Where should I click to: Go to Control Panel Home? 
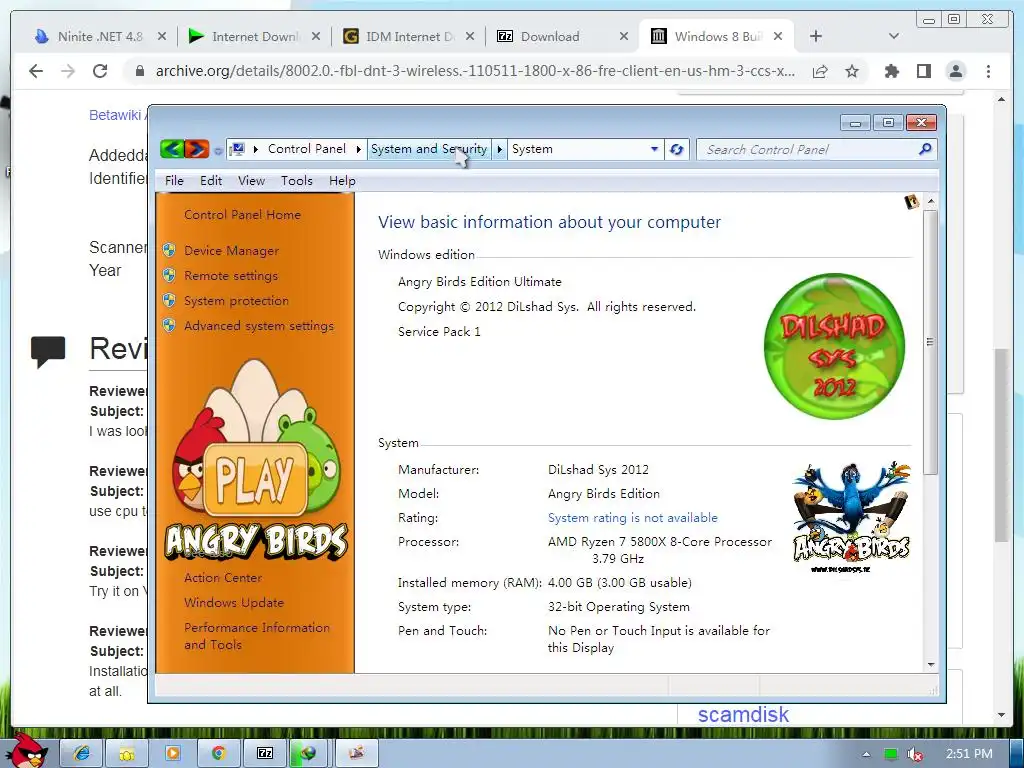[242, 215]
